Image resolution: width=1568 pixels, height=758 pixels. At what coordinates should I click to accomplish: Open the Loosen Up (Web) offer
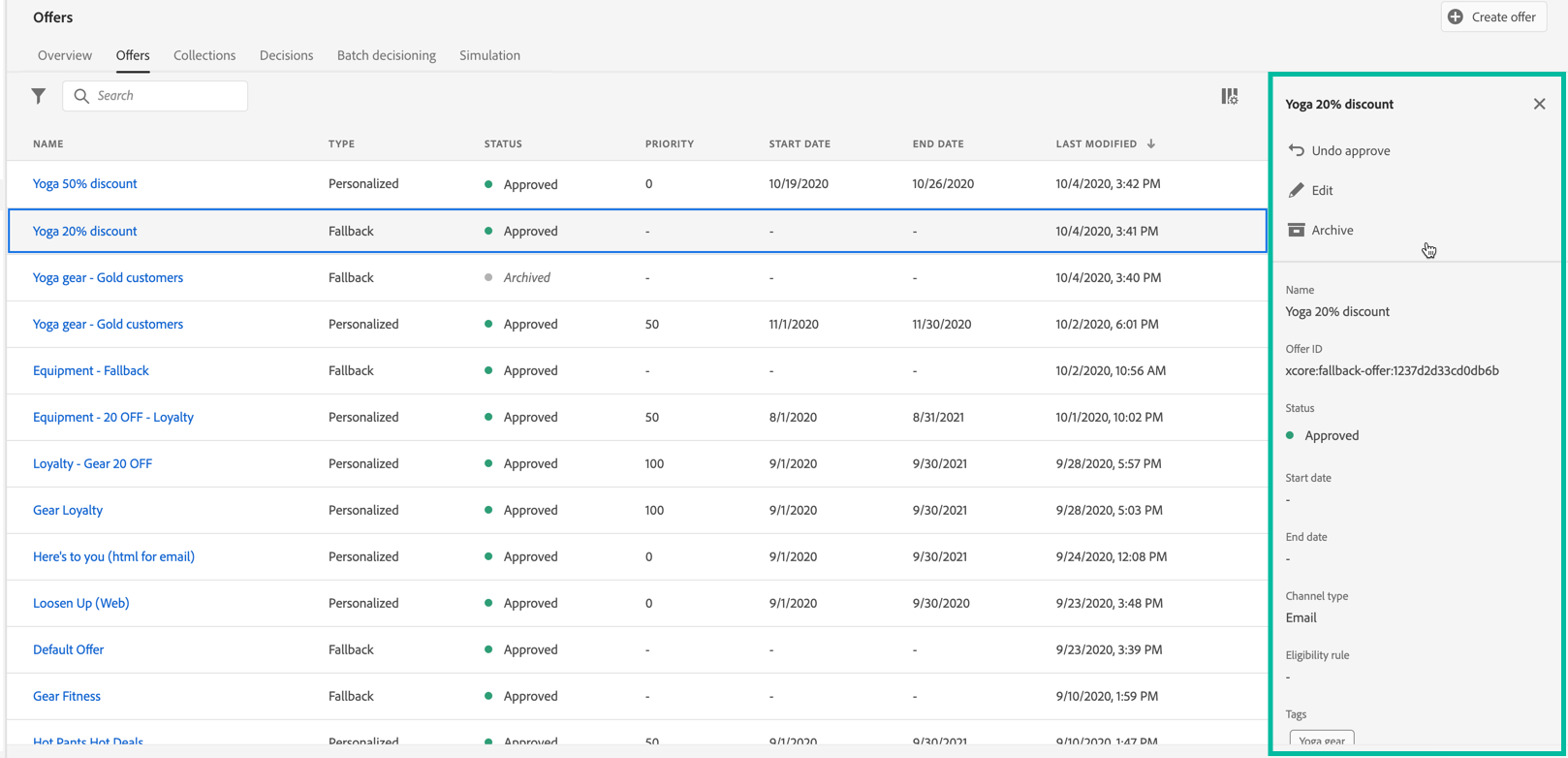click(x=81, y=603)
